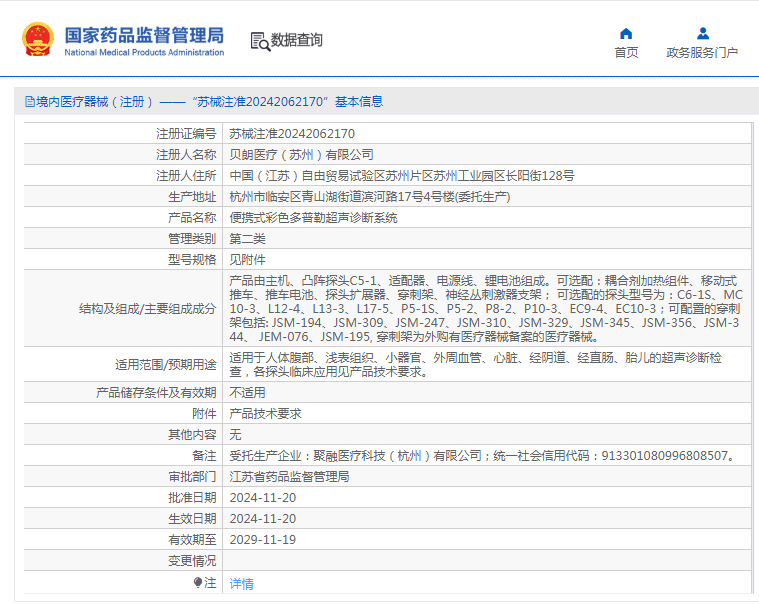Click the intended use paragraph 适用于人体腹部
Viewport: 759px width, 604px height.
tap(475, 364)
